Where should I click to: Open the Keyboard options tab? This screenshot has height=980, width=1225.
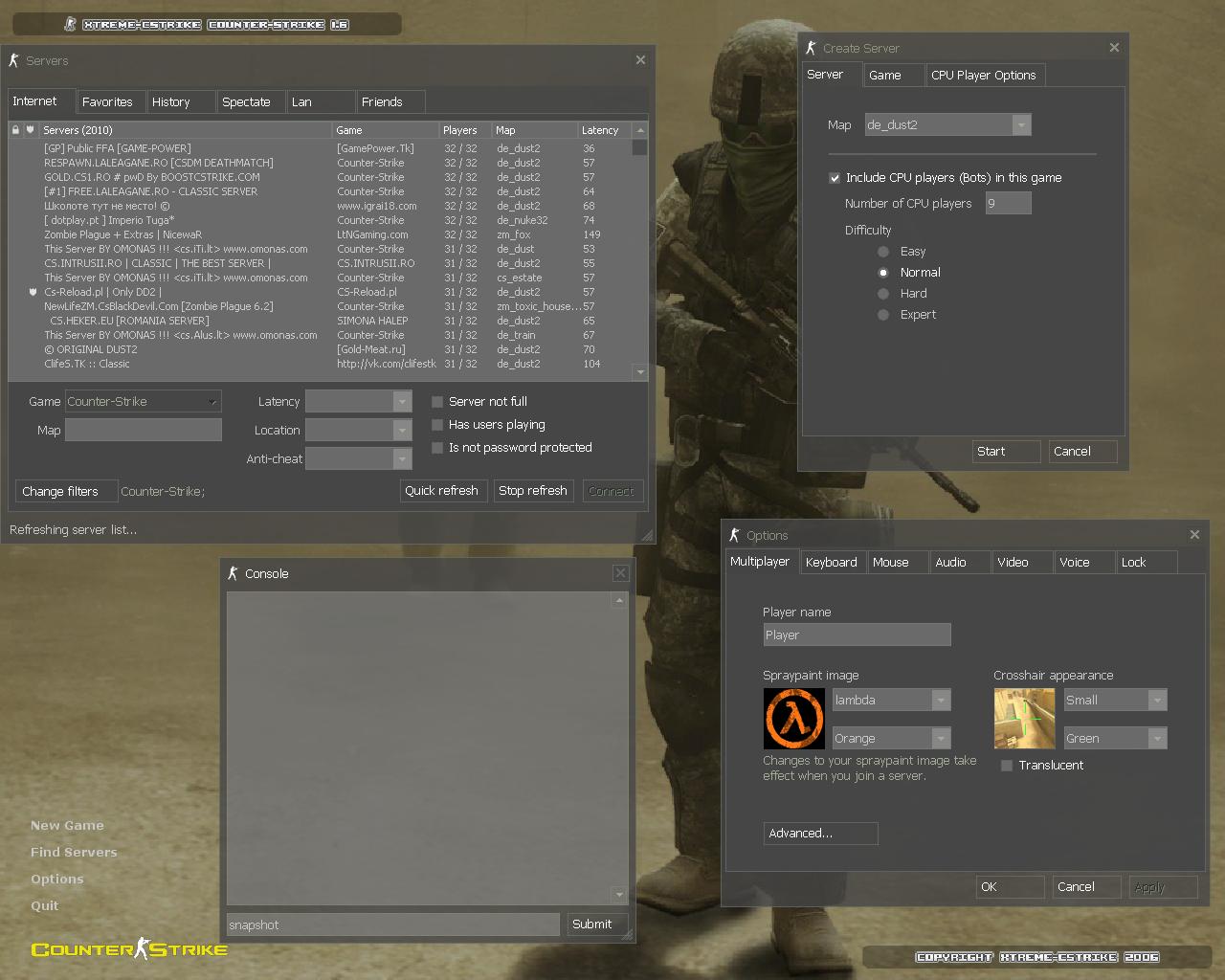click(x=831, y=563)
